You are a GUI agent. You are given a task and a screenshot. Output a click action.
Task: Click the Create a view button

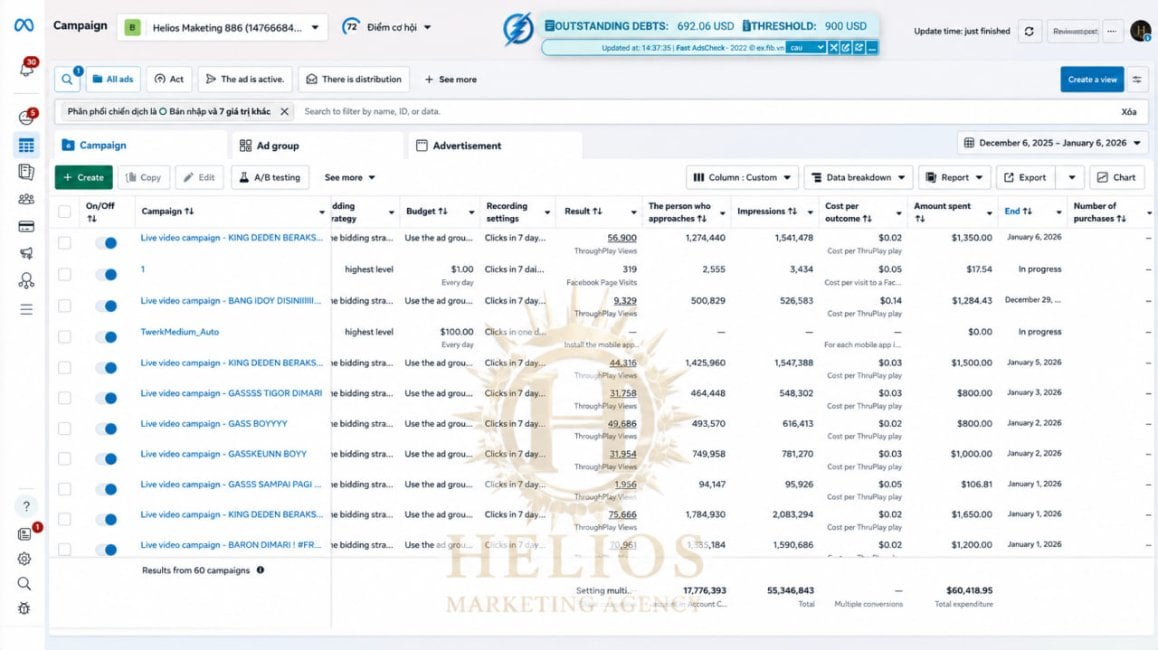(x=1092, y=80)
